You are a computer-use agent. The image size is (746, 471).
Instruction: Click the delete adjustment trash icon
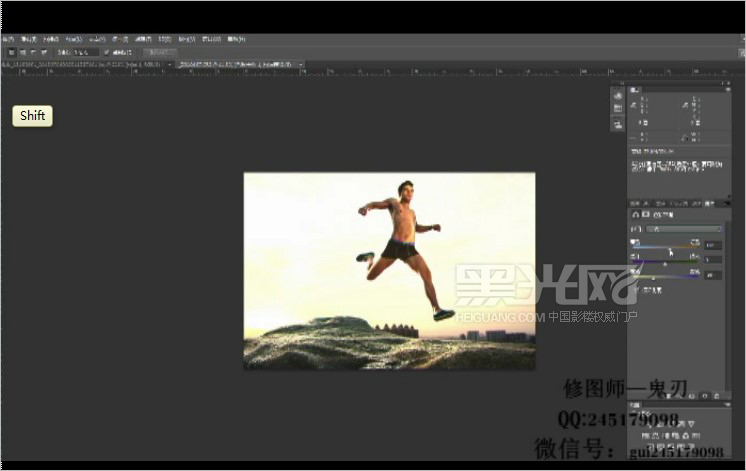[x=717, y=396]
